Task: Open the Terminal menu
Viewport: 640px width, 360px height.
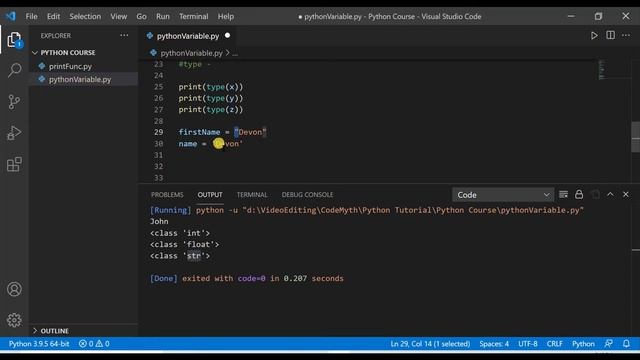Action: [193, 16]
